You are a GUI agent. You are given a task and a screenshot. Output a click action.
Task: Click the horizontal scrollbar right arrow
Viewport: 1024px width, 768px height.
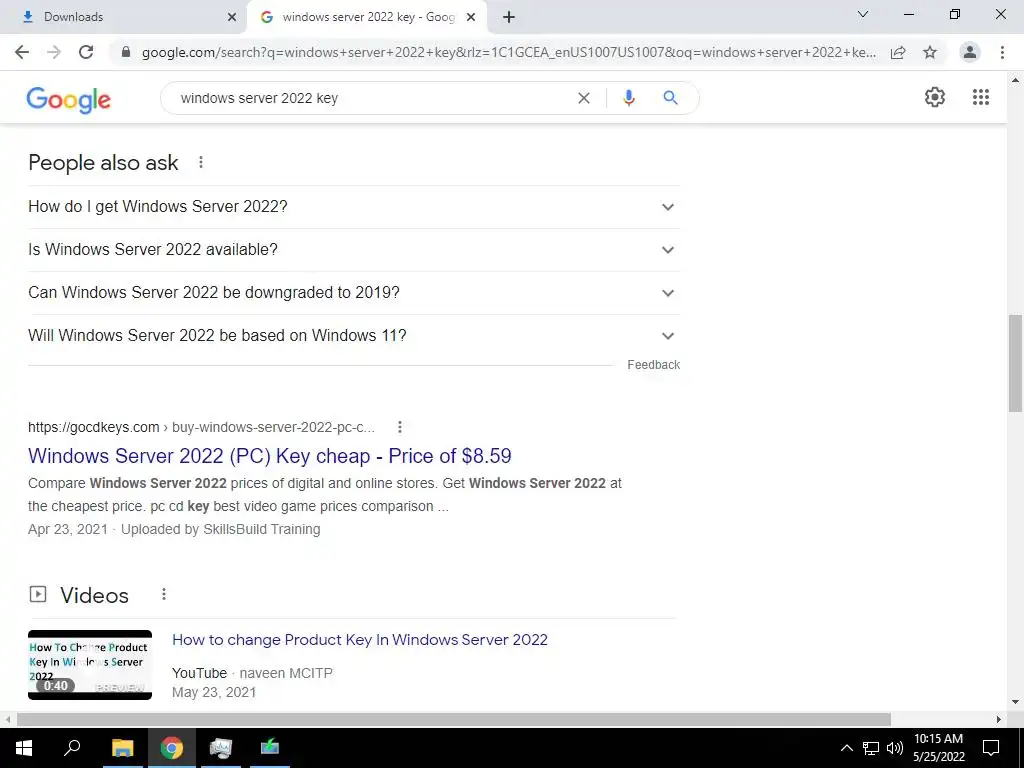click(x=999, y=720)
